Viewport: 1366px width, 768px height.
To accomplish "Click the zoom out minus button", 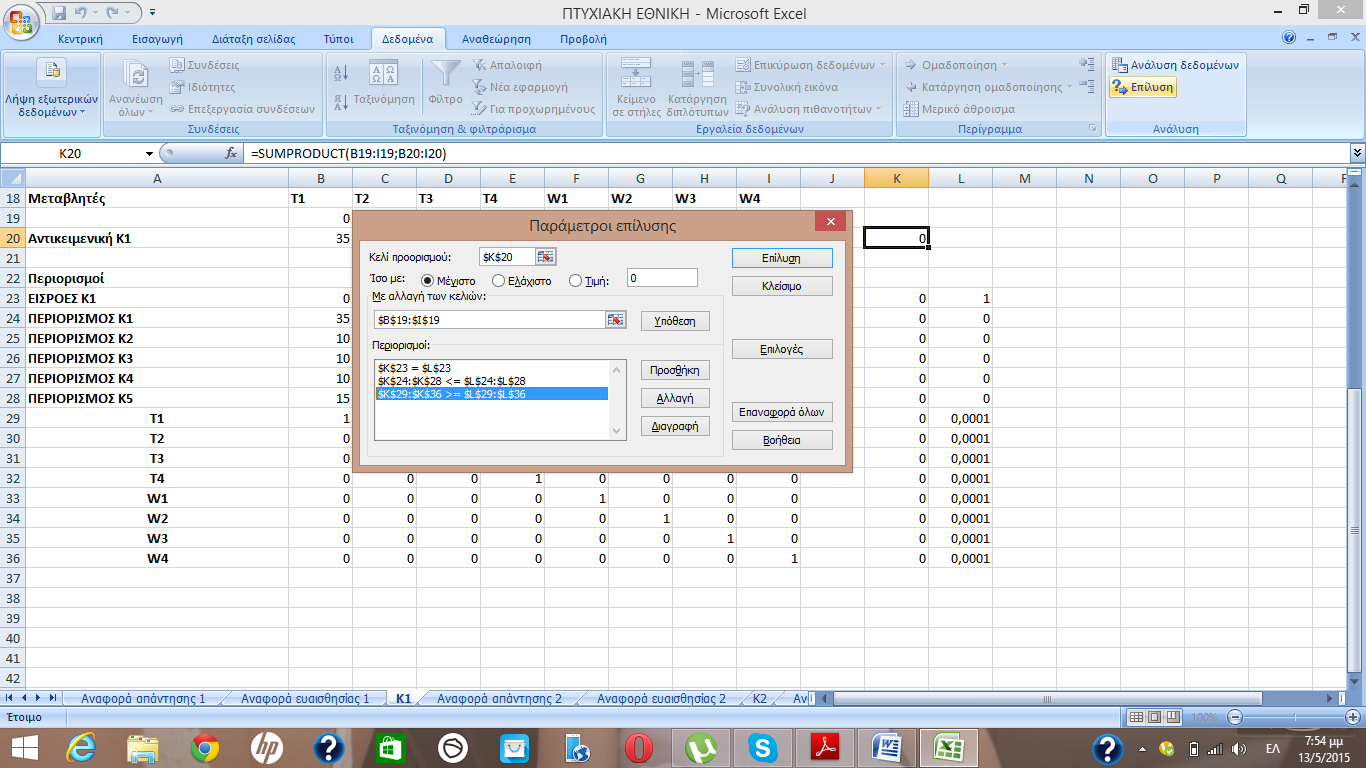I will point(1233,718).
